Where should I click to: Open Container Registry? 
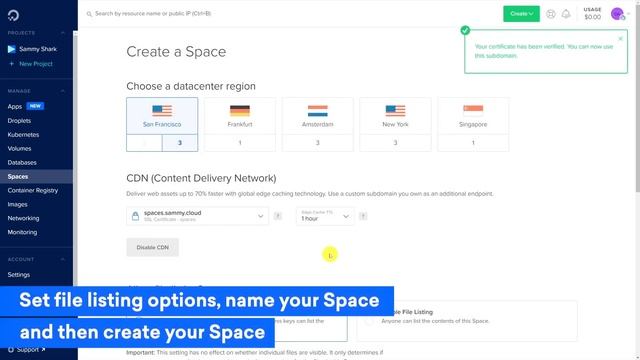33,190
